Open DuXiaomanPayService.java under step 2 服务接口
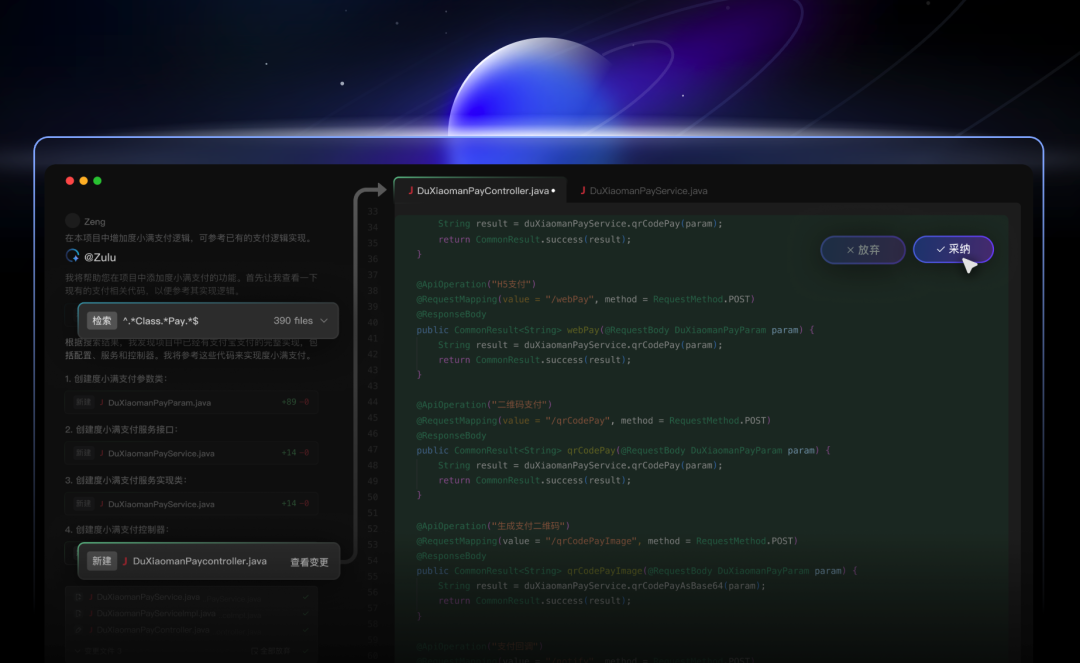Image resolution: width=1080 pixels, height=663 pixels. [x=191, y=453]
